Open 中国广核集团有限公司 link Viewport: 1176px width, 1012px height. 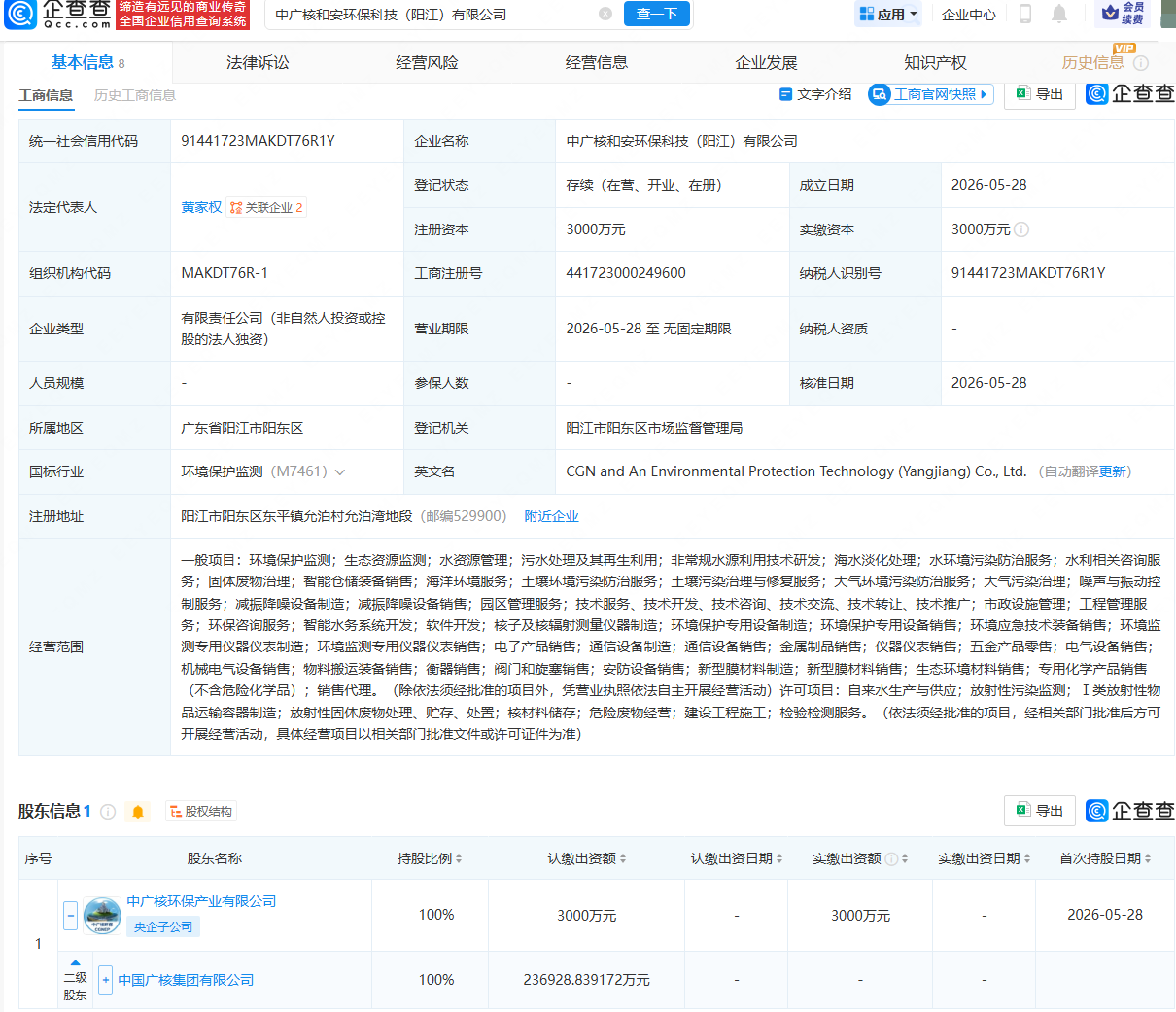(186, 980)
